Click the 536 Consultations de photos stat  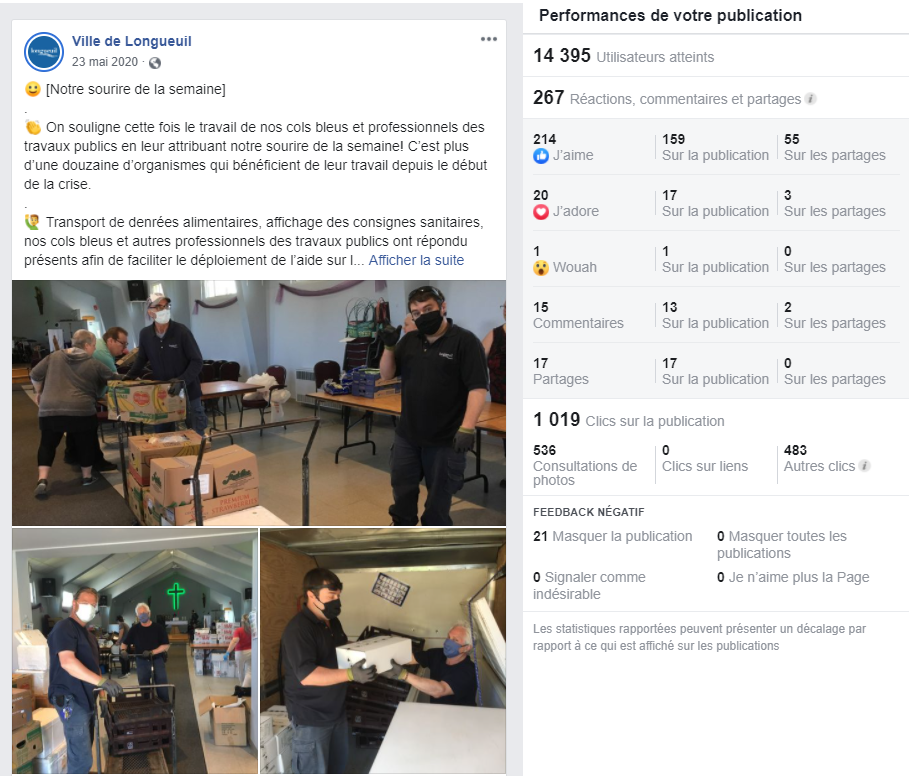coord(586,465)
